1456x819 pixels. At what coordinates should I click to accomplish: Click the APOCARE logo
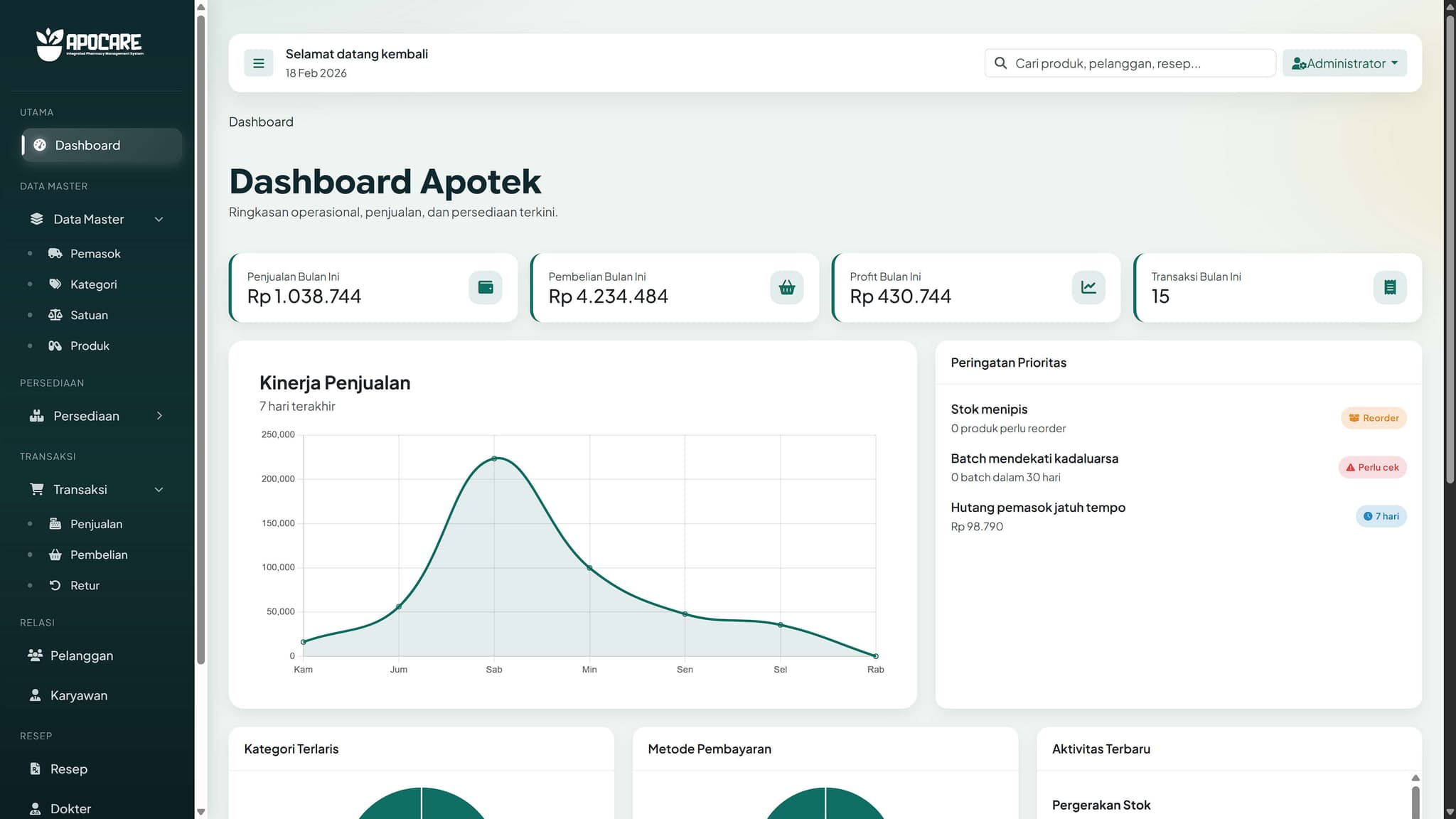tap(89, 44)
